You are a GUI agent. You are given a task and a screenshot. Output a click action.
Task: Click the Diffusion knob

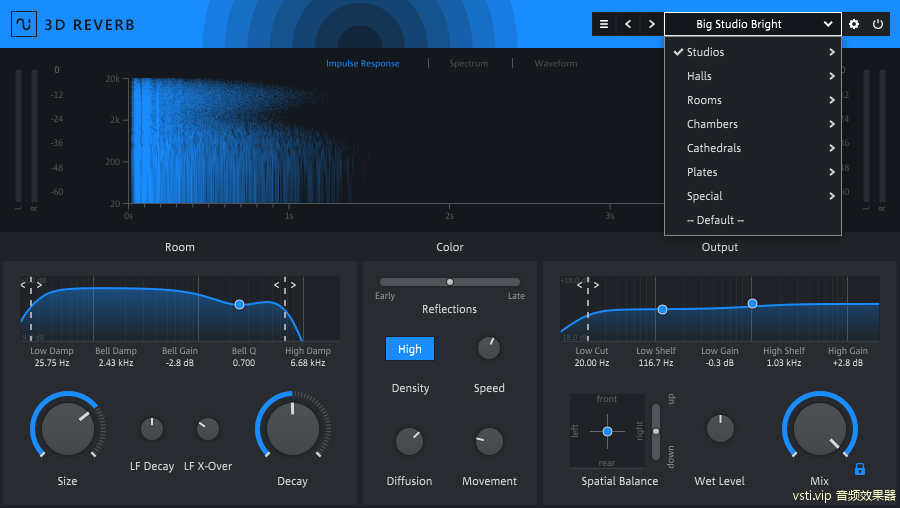tap(409, 441)
